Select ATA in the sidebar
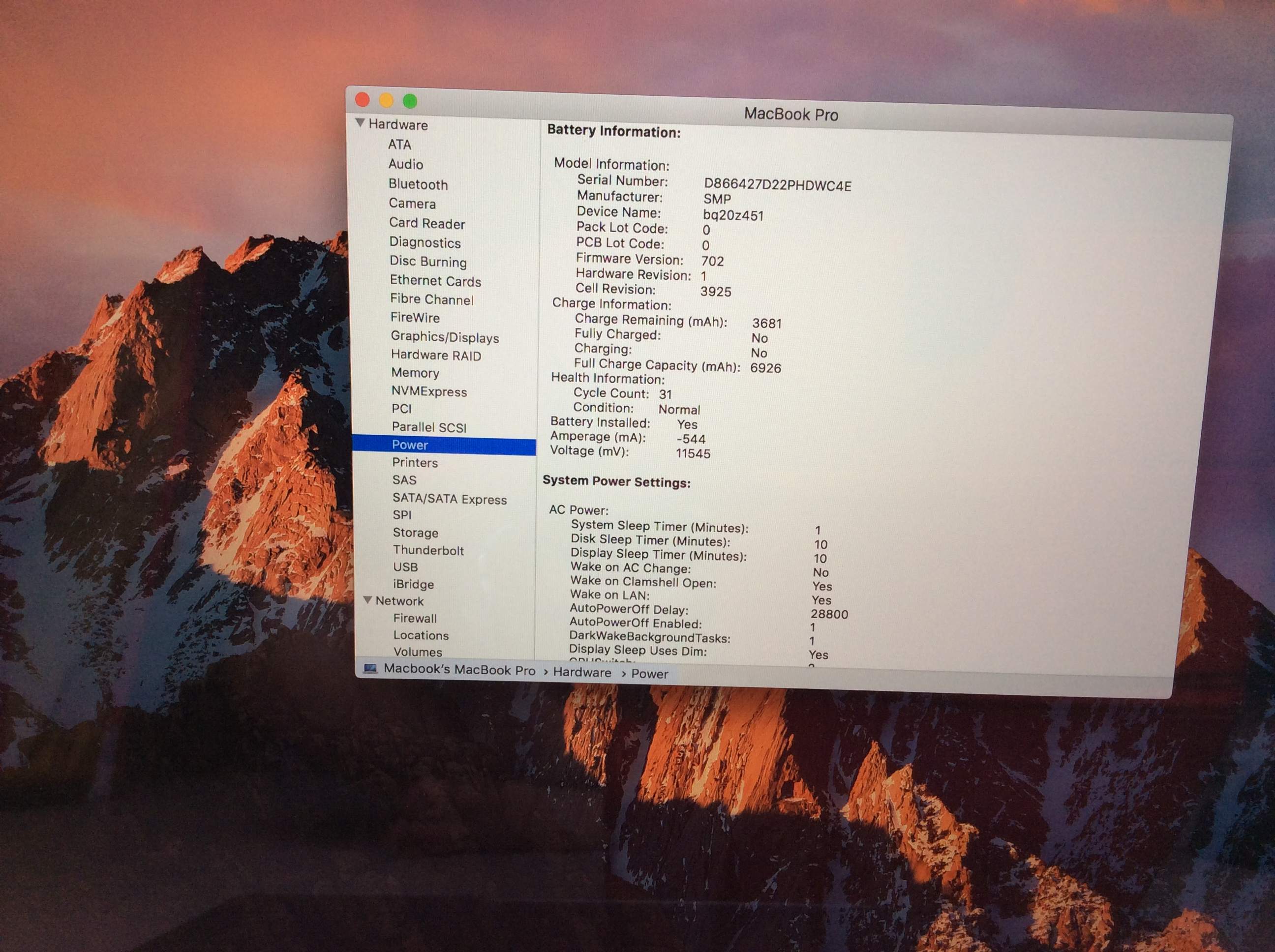Viewport: 1275px width, 952px height. click(x=399, y=145)
